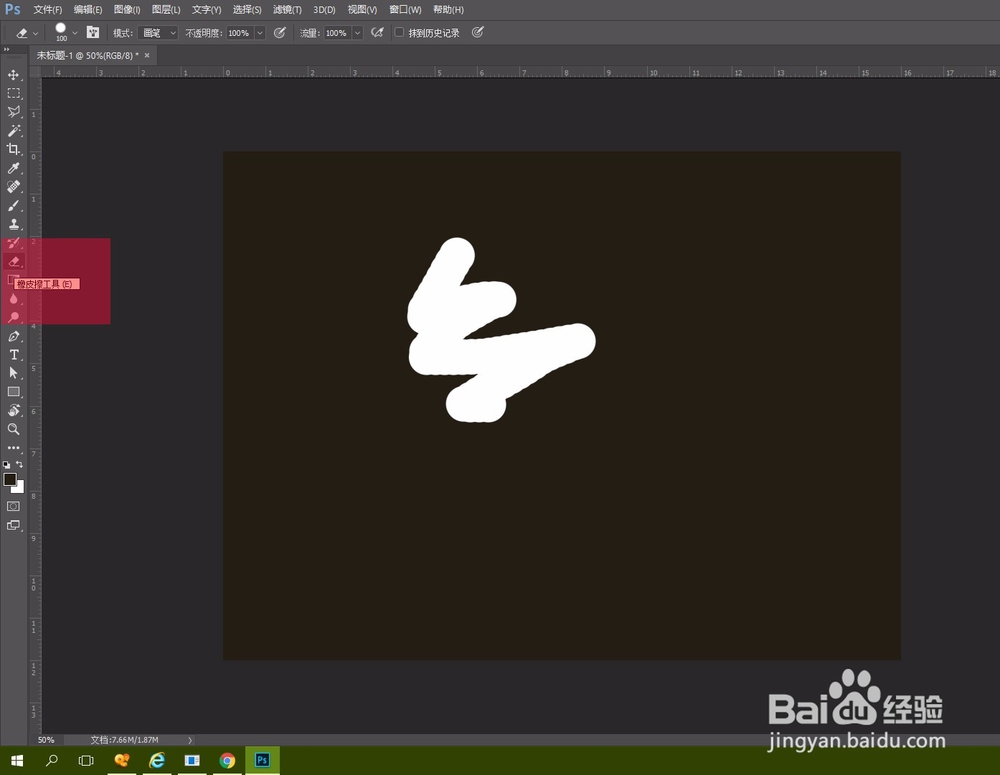Open the status bar info arrow

click(190, 740)
